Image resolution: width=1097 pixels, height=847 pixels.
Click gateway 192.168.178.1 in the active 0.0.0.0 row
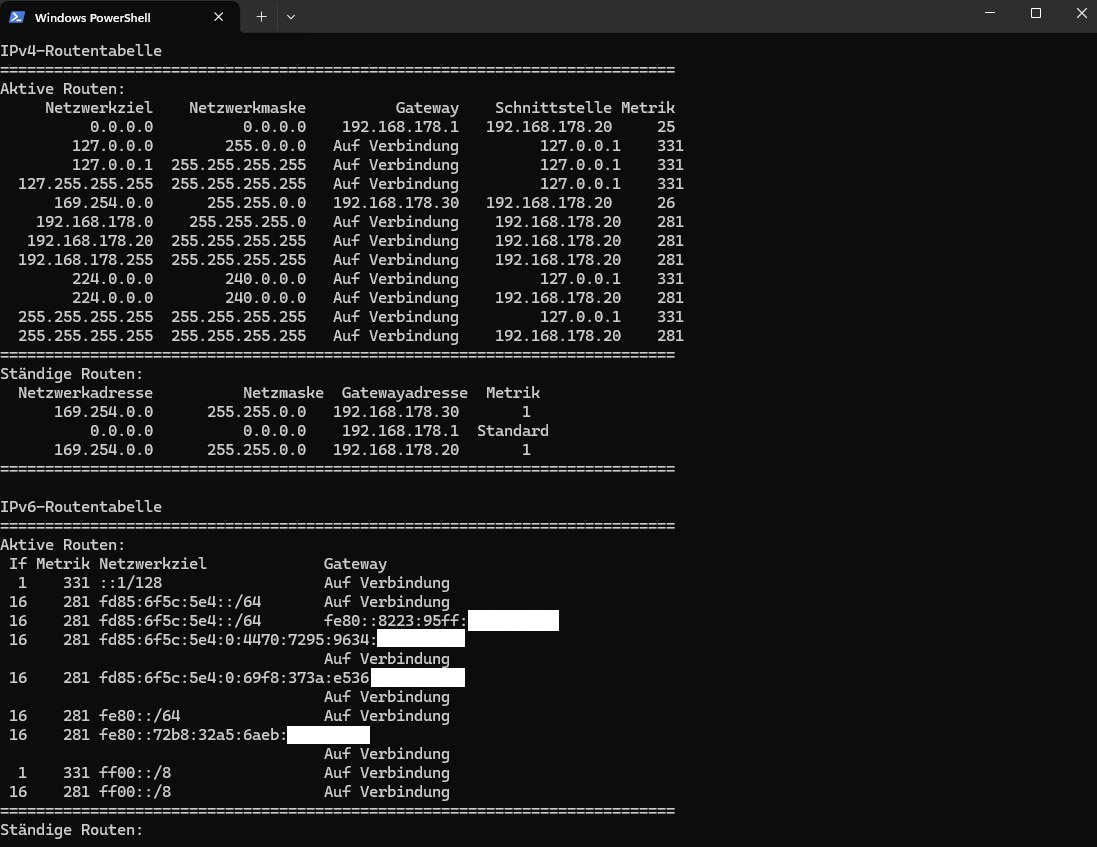click(x=400, y=127)
